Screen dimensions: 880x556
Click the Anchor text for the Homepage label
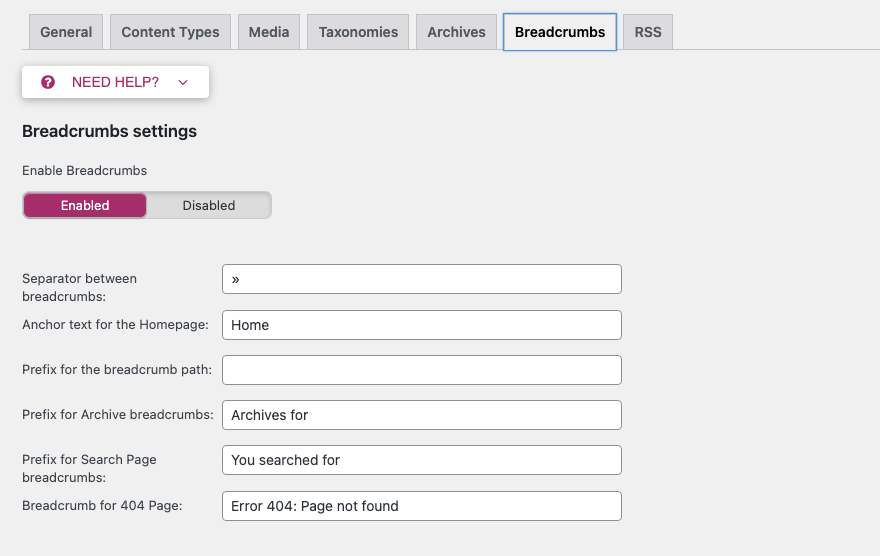(x=115, y=324)
